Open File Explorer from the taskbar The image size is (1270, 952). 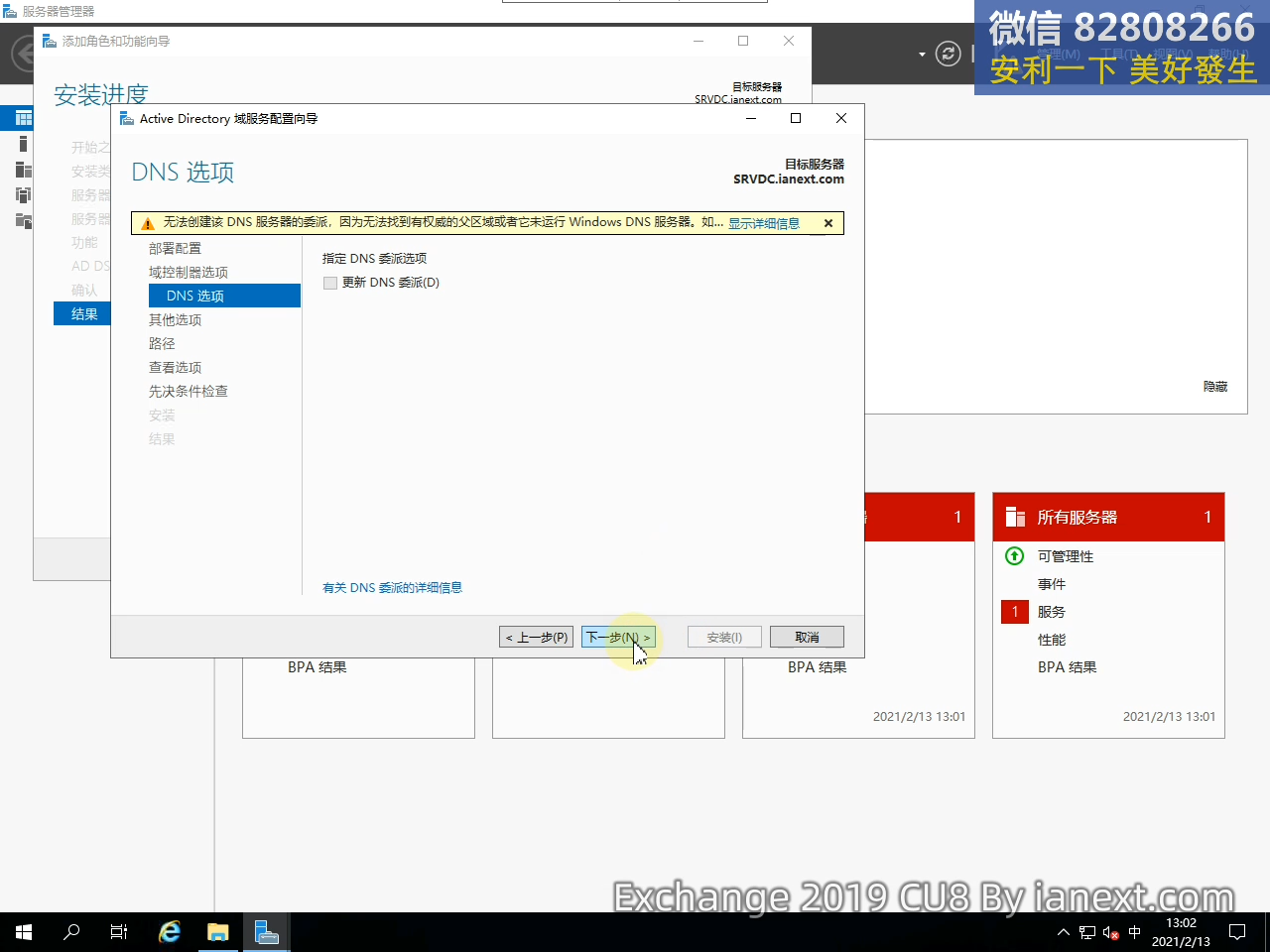pyautogui.click(x=218, y=932)
